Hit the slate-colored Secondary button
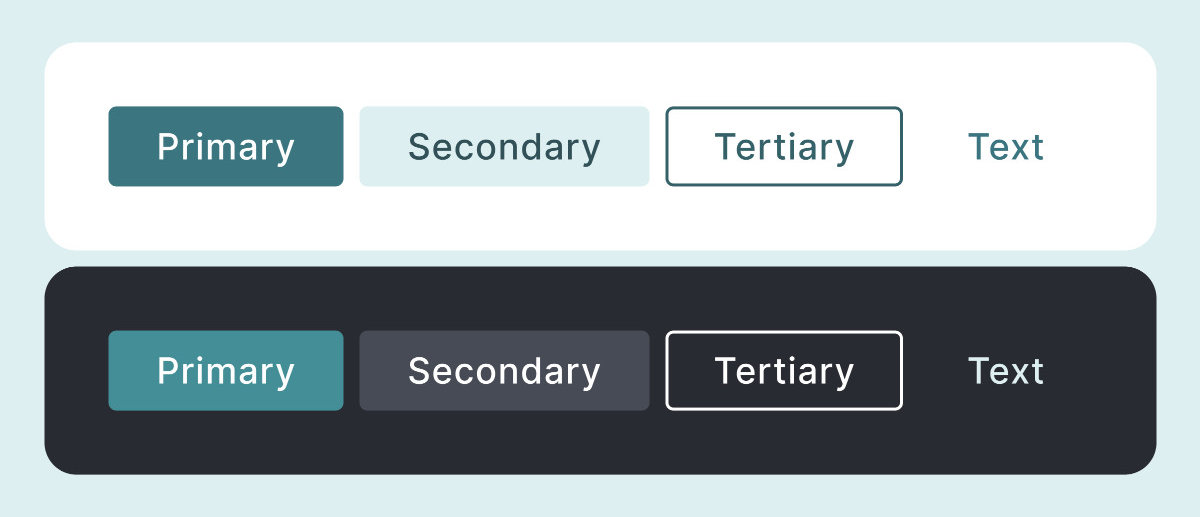 tap(504, 371)
